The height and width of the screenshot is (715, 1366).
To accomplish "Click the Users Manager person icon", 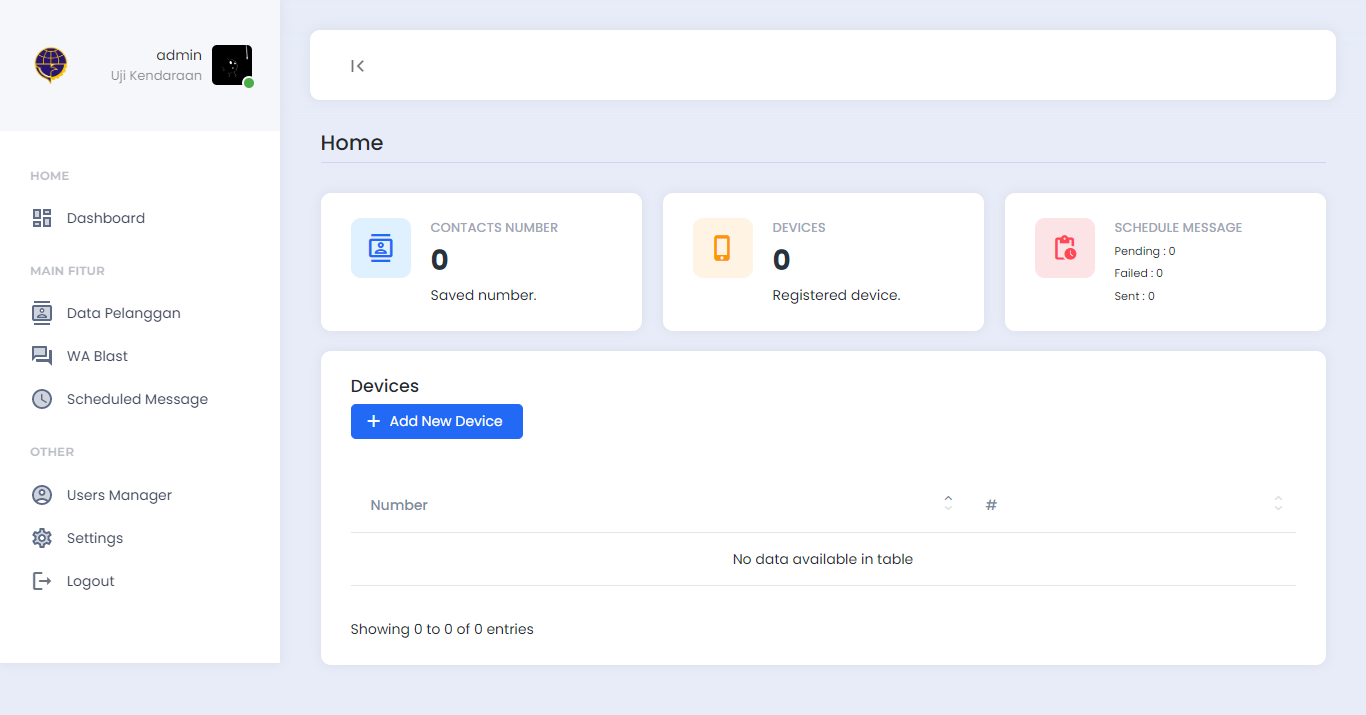I will (41, 494).
